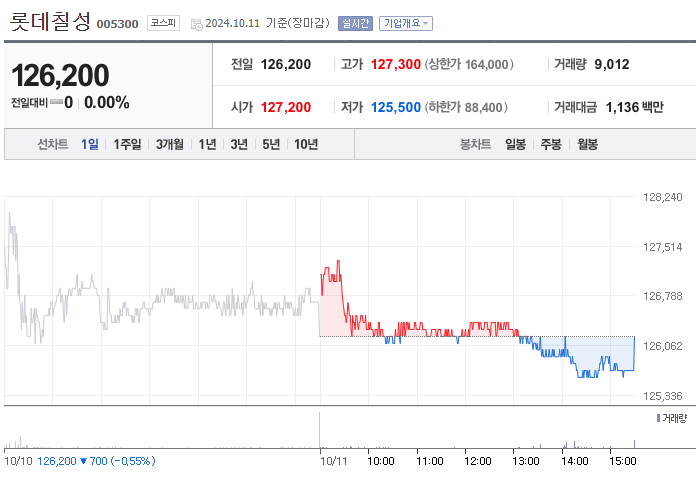Click the 시가 value 127,200
Viewport: 696px width, 481px height.
pyautogui.click(x=286, y=107)
